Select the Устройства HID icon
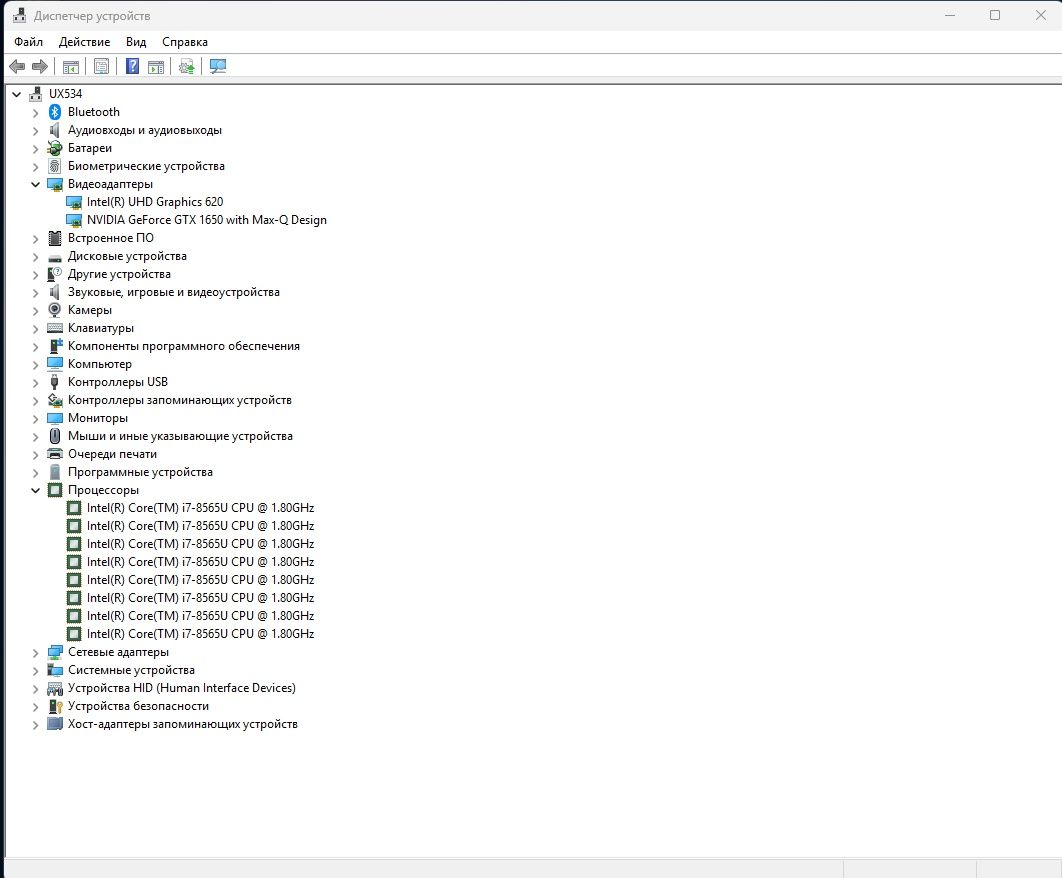This screenshot has width=1062, height=878. (55, 688)
